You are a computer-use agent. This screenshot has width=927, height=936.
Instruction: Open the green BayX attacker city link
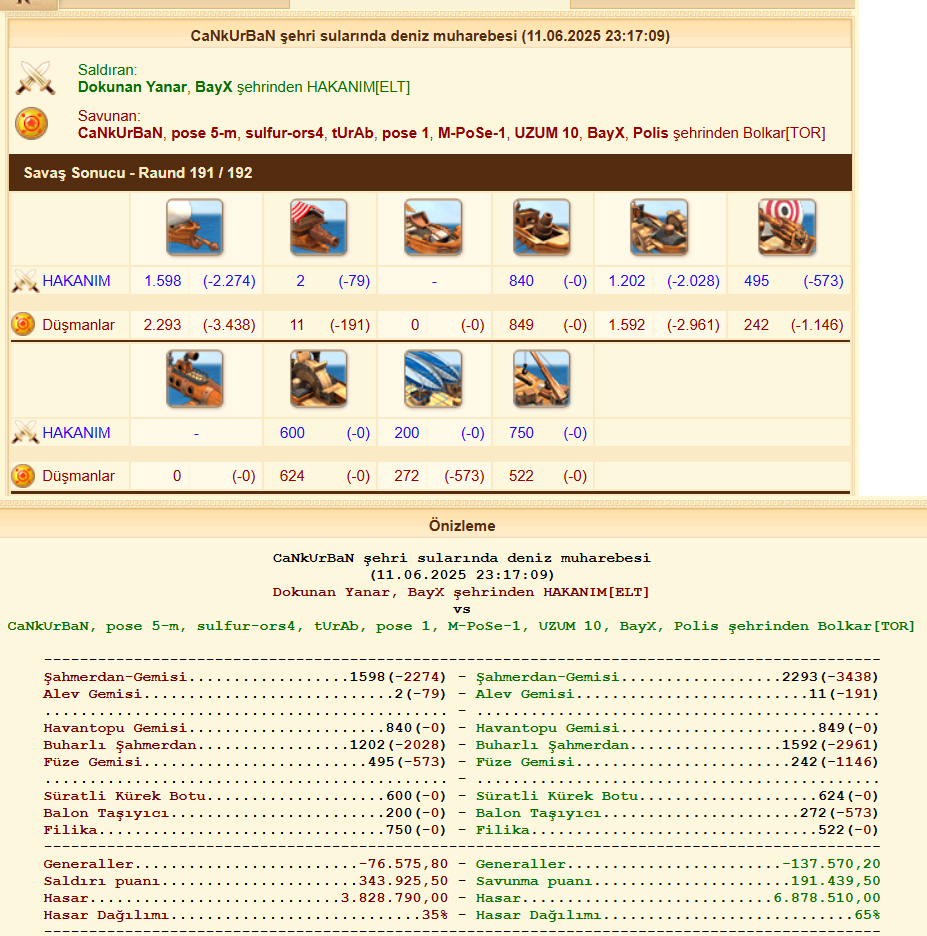tap(213, 87)
